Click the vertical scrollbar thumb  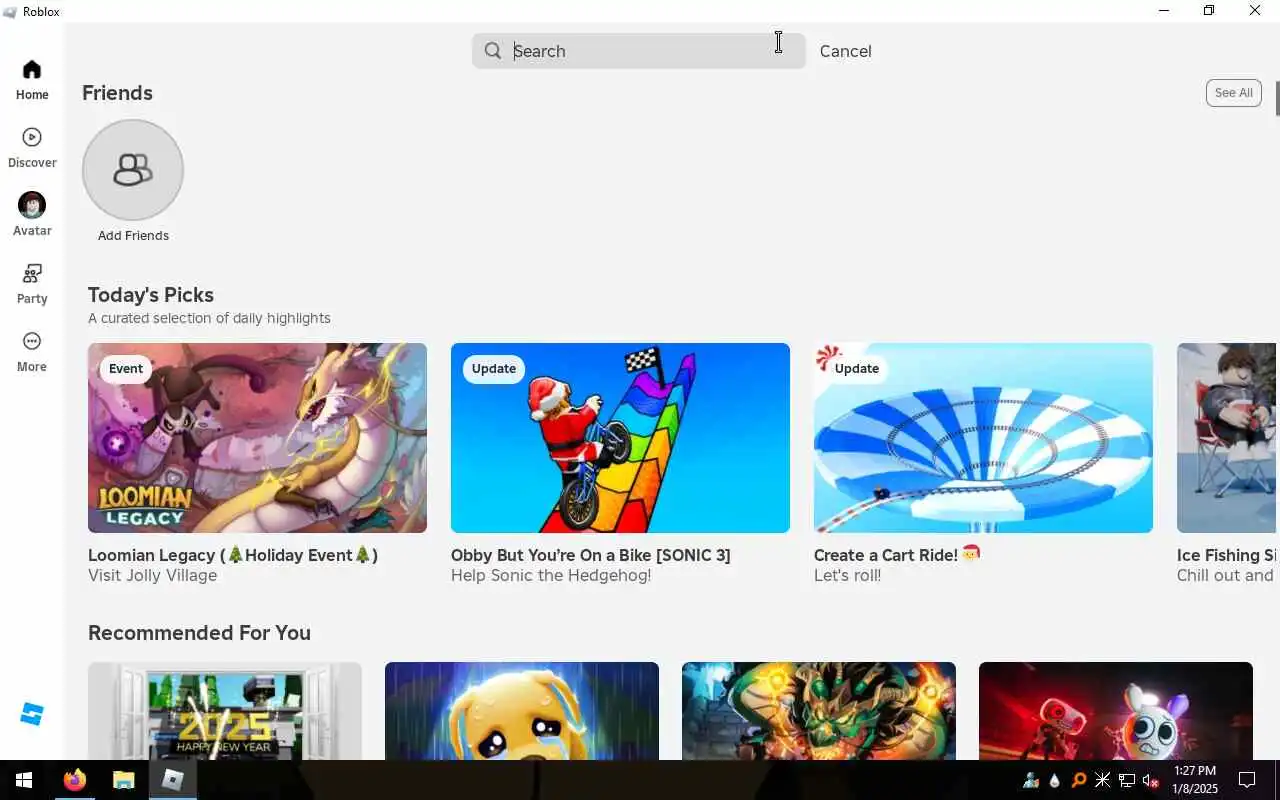tap(1277, 97)
